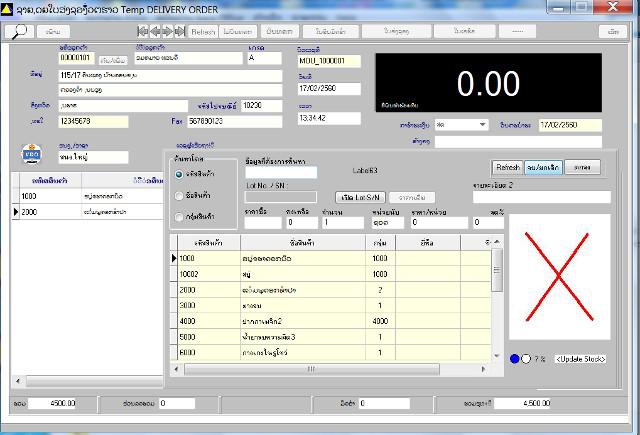Select the third search type radio button
Screen dimensions: 640x435
click(x=180, y=217)
